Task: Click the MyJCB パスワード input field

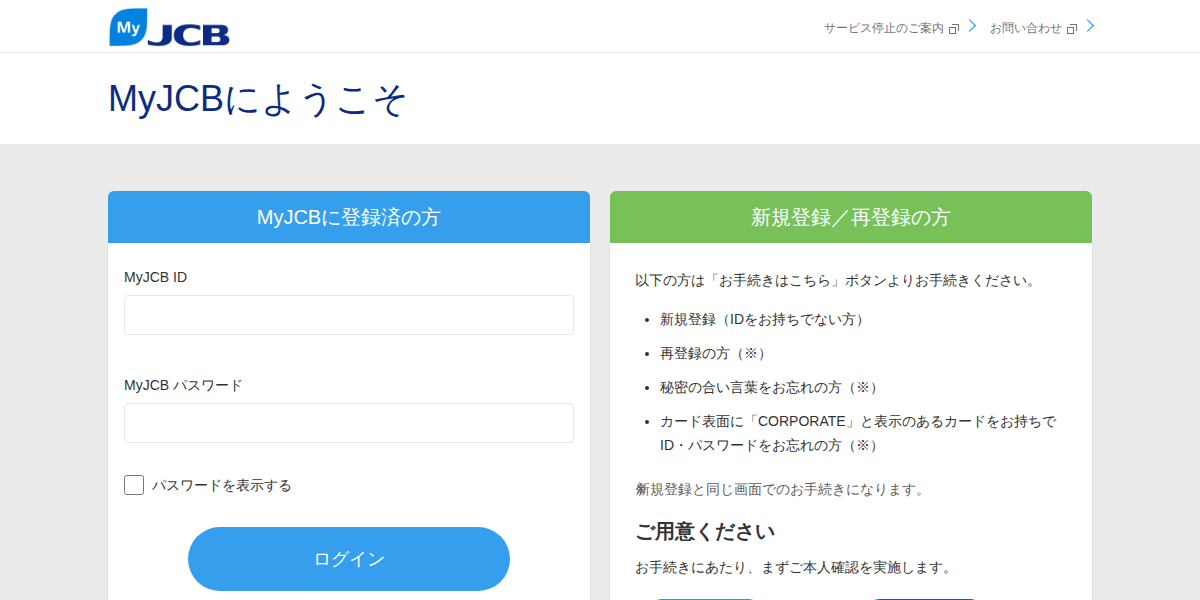Action: click(x=348, y=422)
